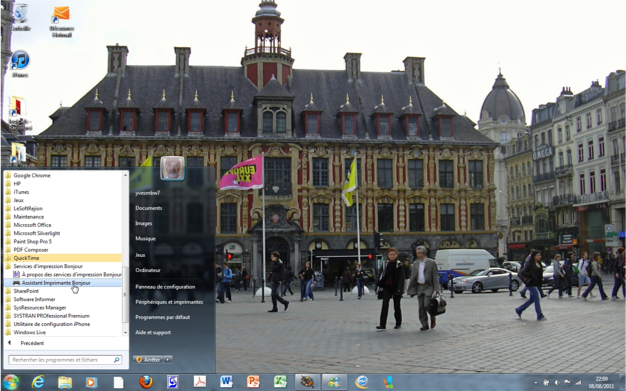Switch to the paint palette taskbar app
626x391 pixels.
307,382
